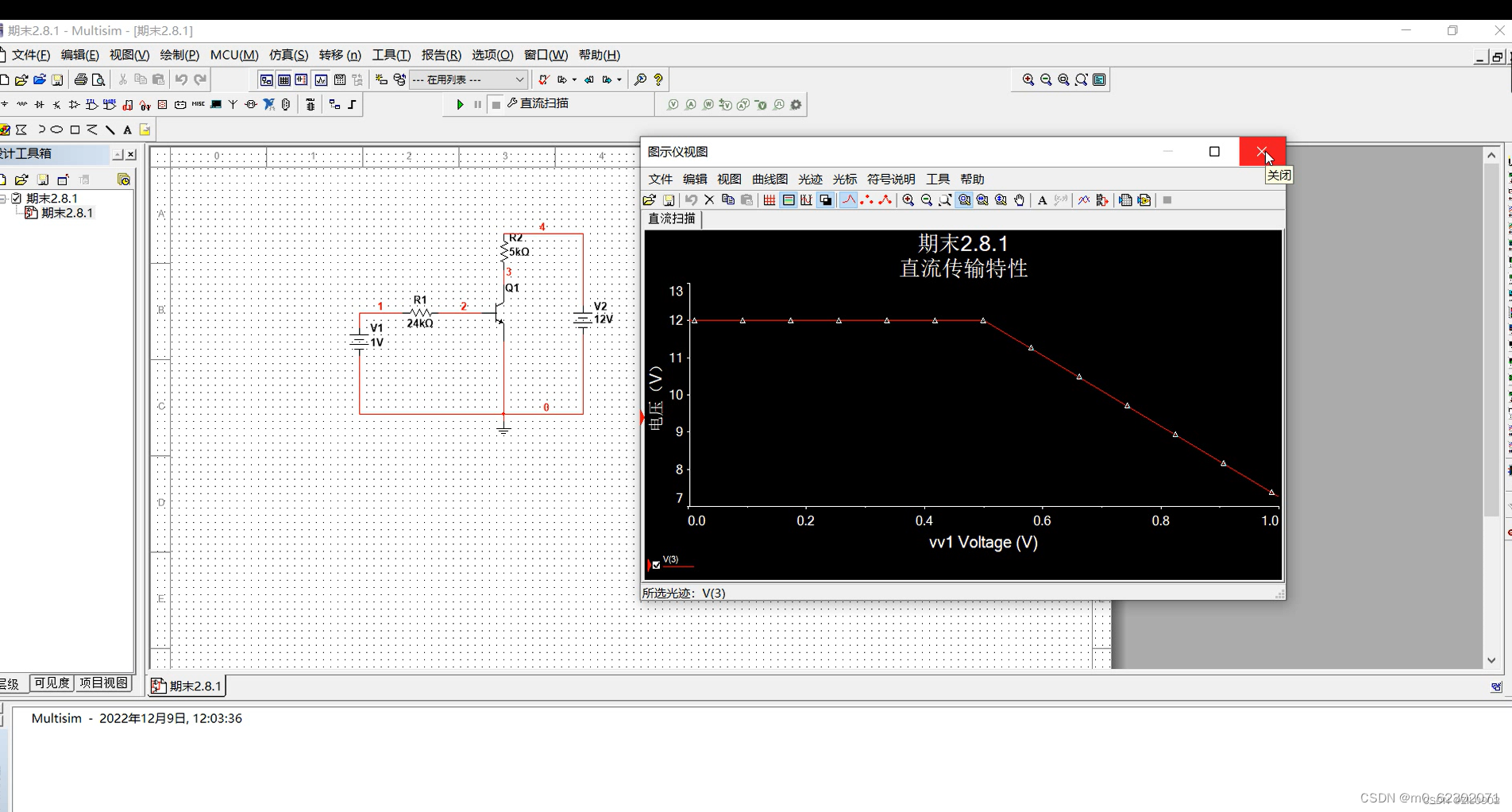The width and height of the screenshot is (1512, 812).
Task: Click the schematic vertical scrollbar down arrow
Action: tap(1491, 660)
